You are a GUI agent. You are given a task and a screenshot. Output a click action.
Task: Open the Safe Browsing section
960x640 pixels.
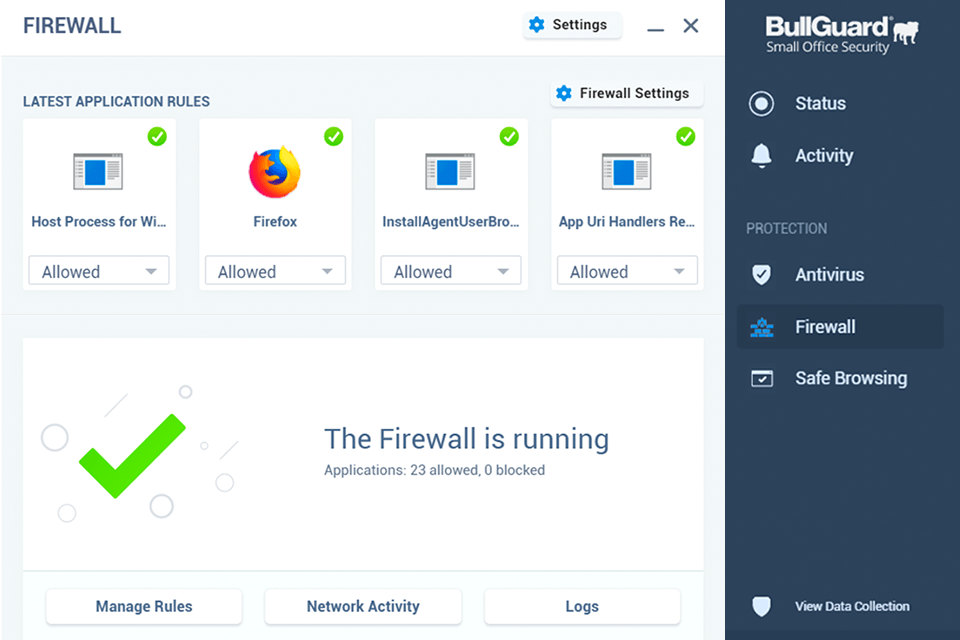[x=850, y=379]
